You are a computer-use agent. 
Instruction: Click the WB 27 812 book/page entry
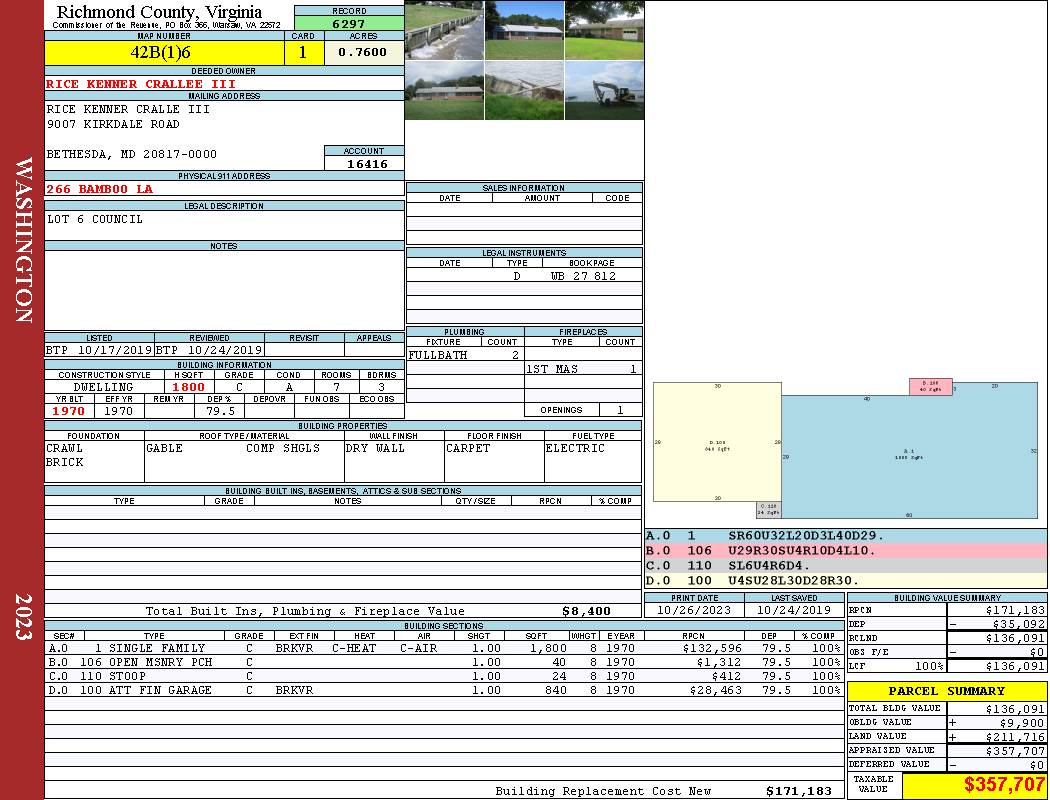(583, 276)
